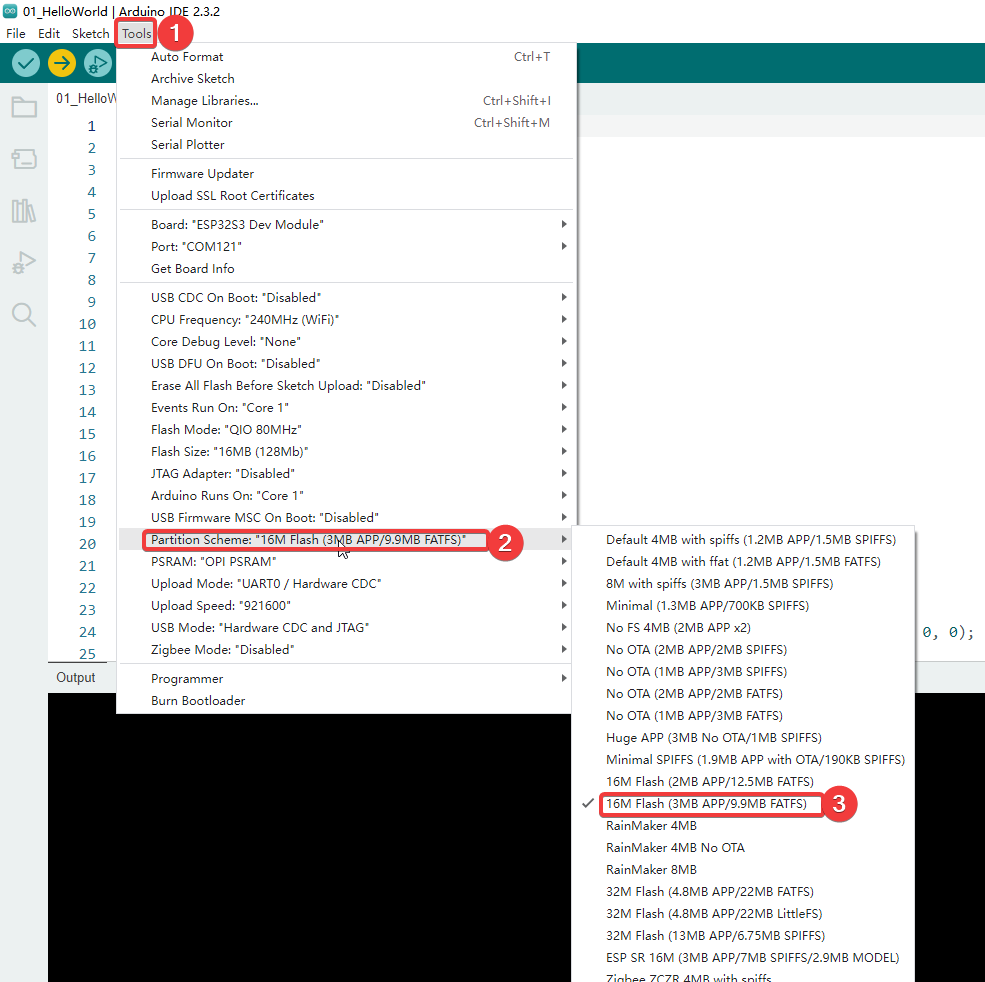Select Huge APP (3MB No OTA/1MB SPIFFS)
Viewport: 985px width, 982px height.
pos(743,737)
